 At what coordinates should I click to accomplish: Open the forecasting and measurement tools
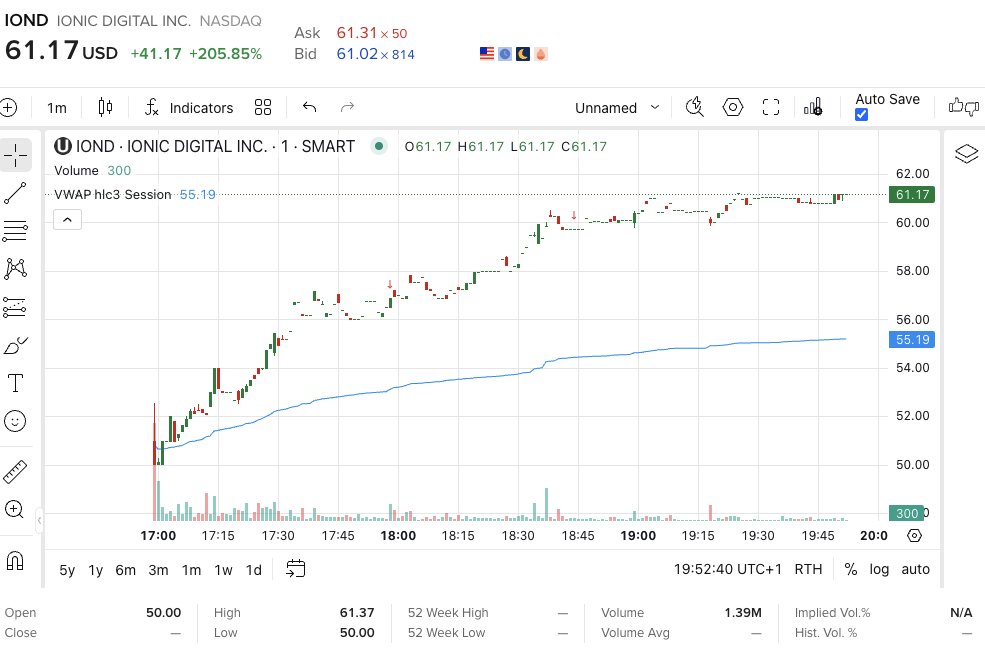tap(16, 307)
